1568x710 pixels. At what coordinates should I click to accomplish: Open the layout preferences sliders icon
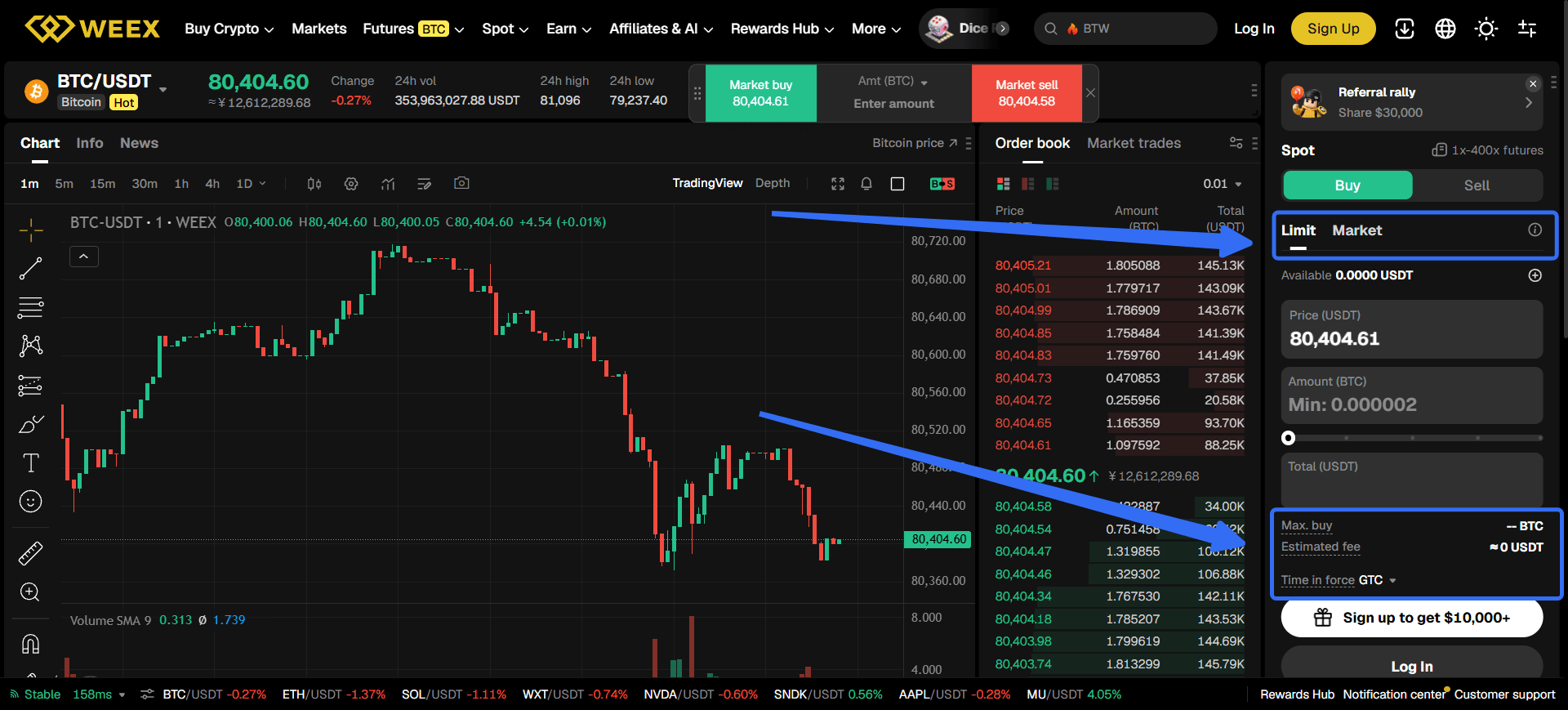pyautogui.click(x=1527, y=29)
